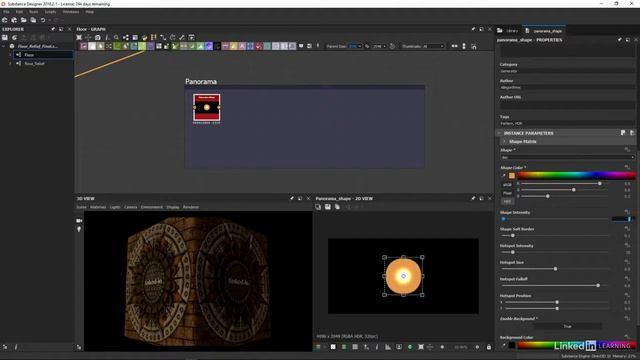
Task: Open the Help menu
Action: coord(89,12)
